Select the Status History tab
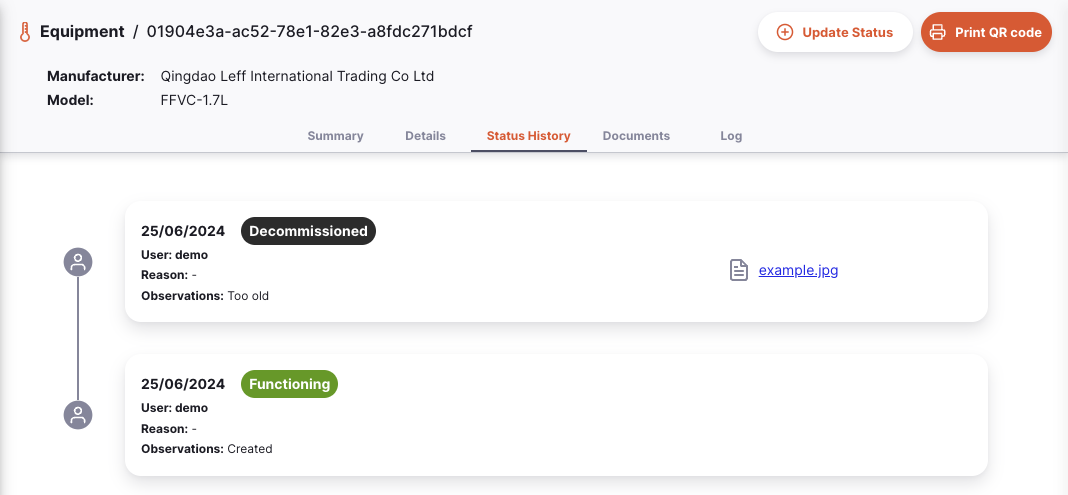The width and height of the screenshot is (1068, 495). coord(529,135)
